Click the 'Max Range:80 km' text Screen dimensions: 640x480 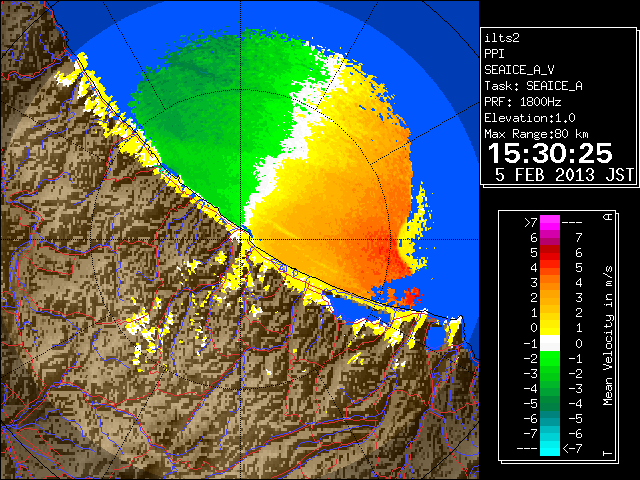point(536,134)
